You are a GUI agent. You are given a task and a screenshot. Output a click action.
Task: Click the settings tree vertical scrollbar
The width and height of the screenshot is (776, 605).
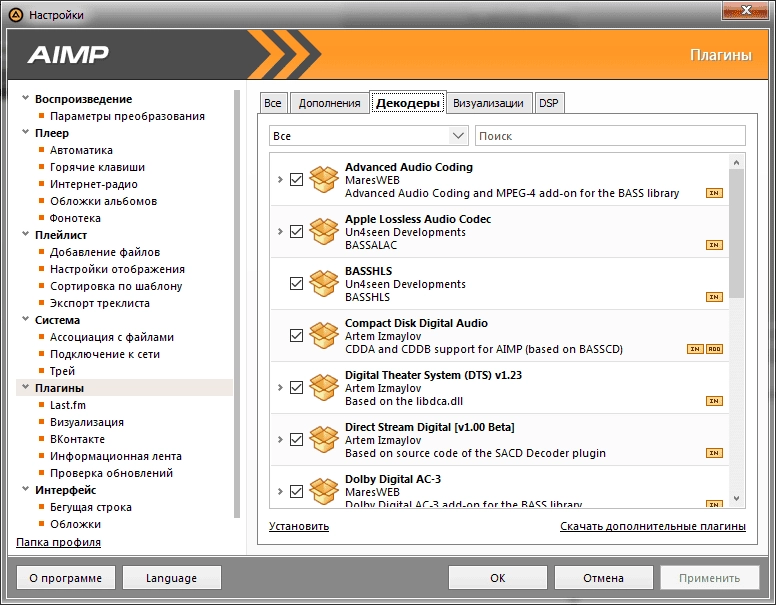coord(237,303)
